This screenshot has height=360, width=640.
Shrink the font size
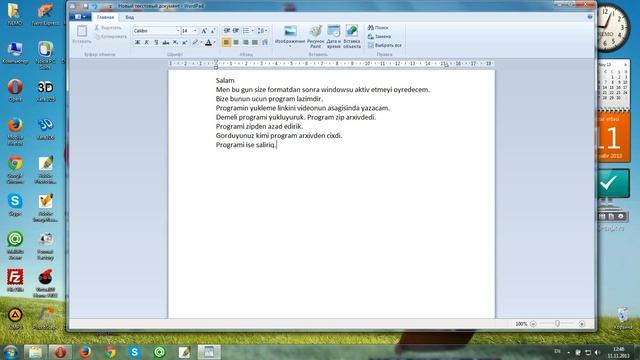pos(213,31)
